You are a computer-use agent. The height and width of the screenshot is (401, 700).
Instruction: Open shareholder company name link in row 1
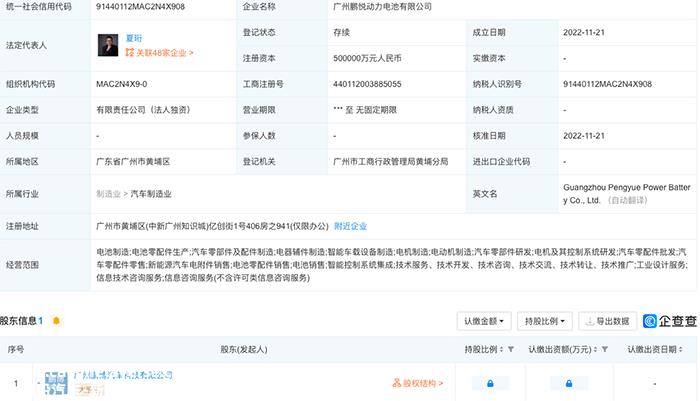click(123, 375)
